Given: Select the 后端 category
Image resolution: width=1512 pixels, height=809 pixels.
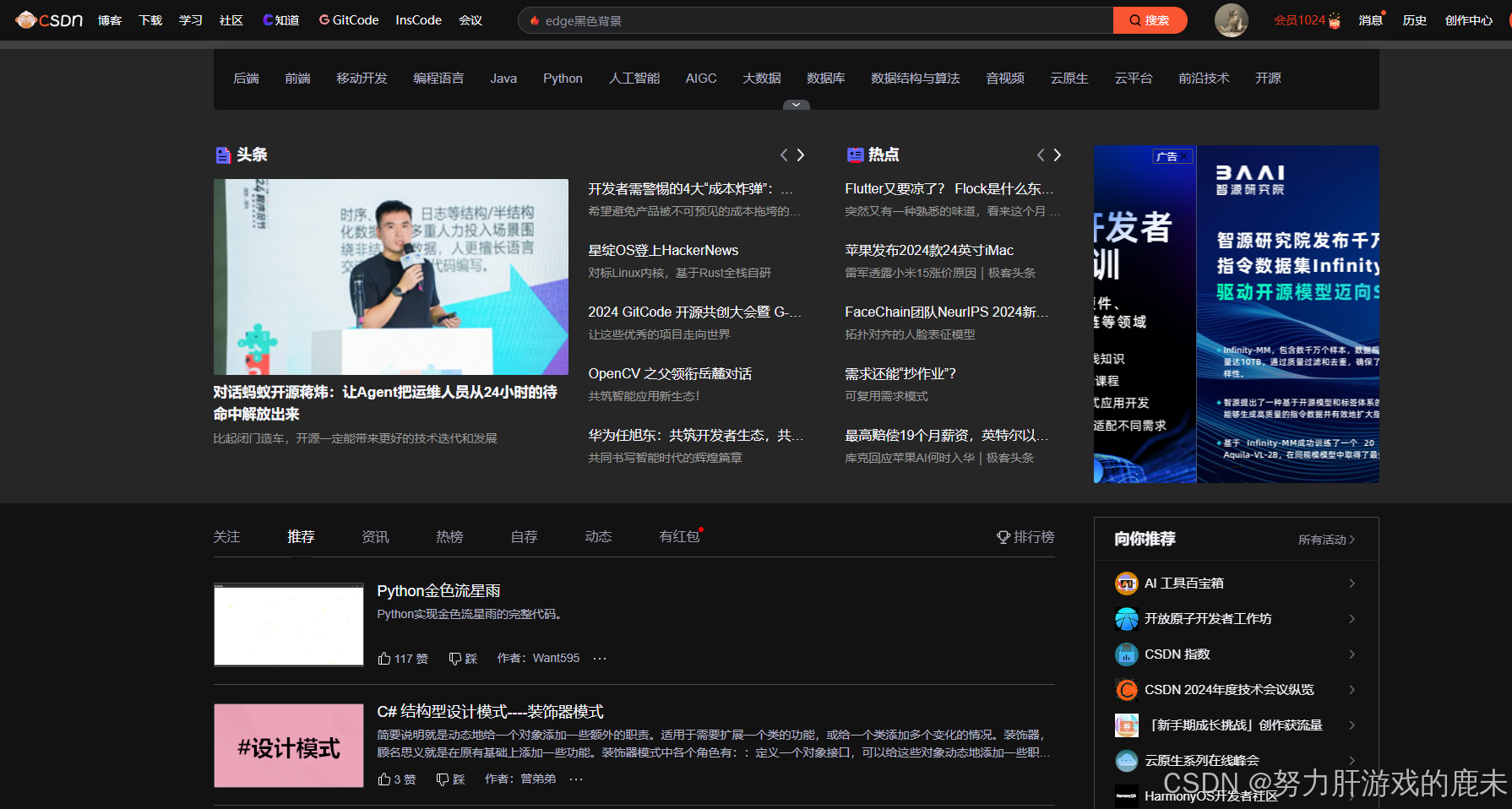Looking at the screenshot, I should pos(246,79).
